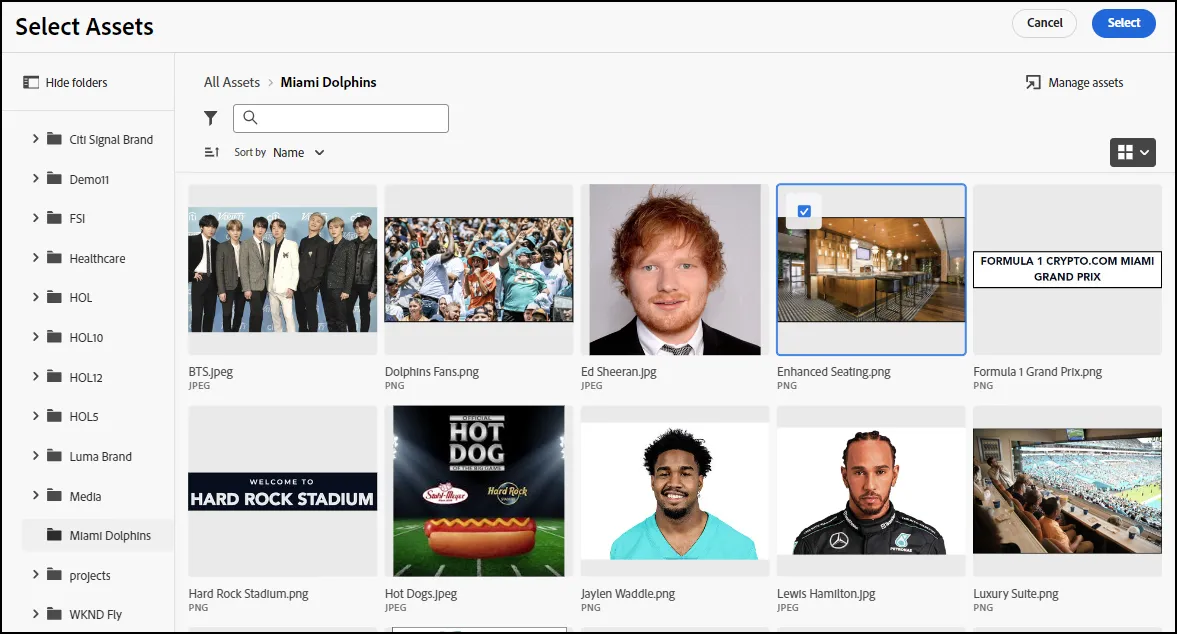Select the Hot Dogs.jpeg thumbnail
Screen dimensions: 1177x634
[479, 491]
